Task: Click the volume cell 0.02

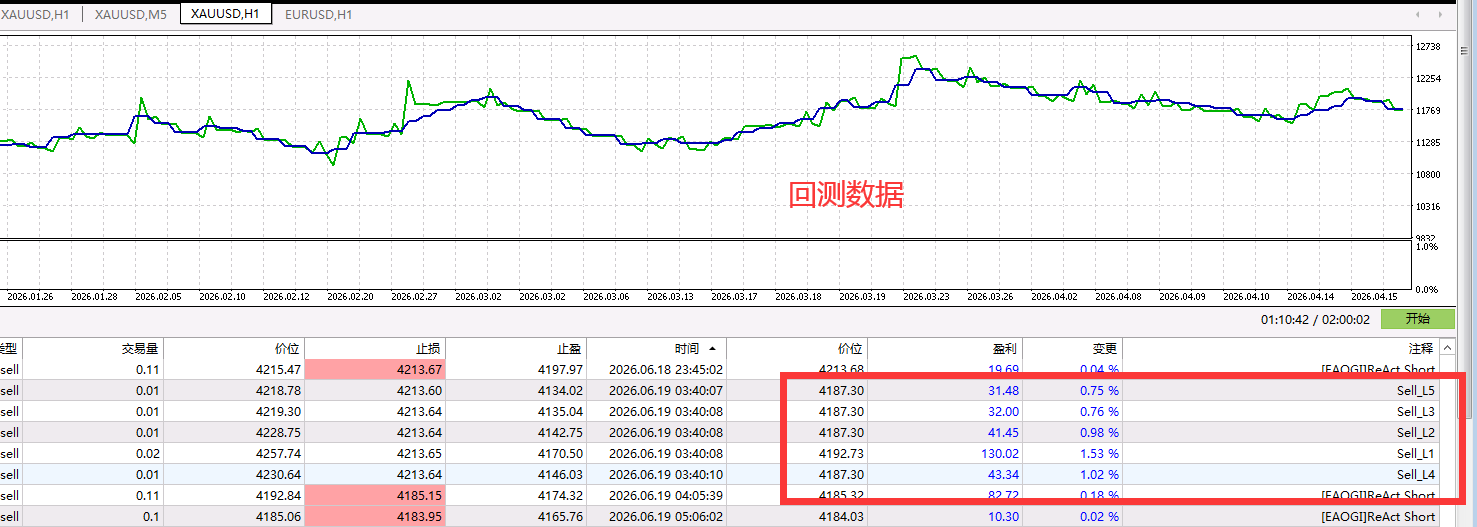Action: tap(148, 453)
